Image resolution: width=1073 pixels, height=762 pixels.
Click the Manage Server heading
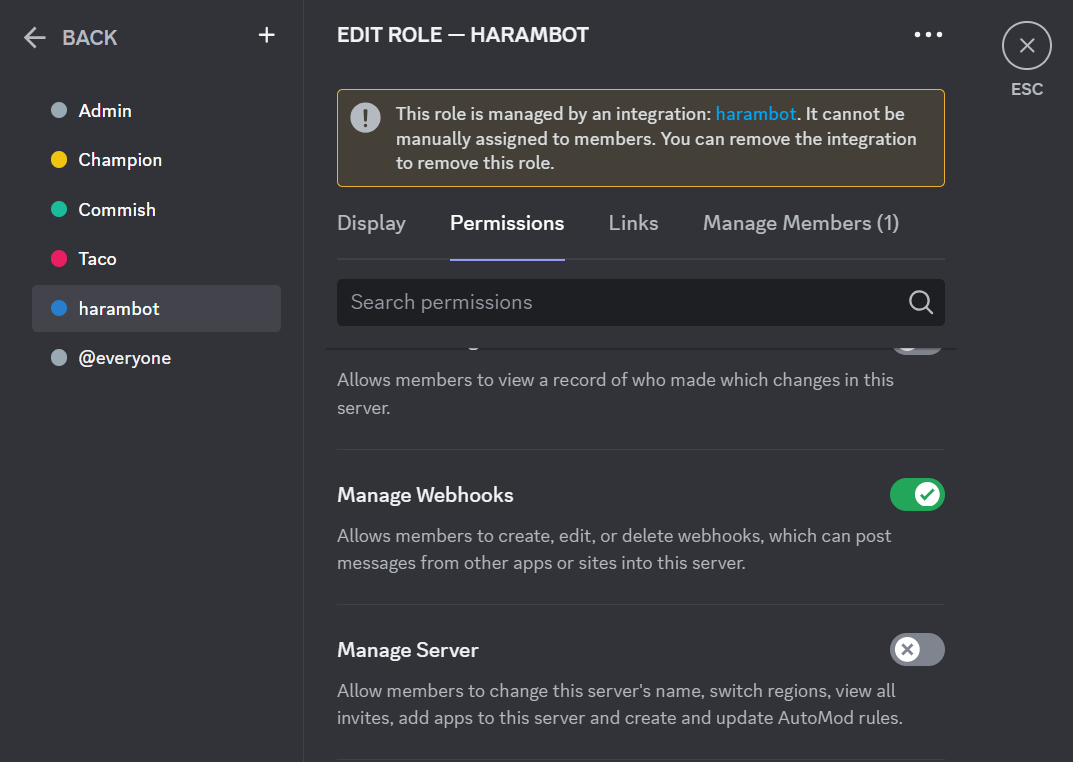tap(408, 649)
